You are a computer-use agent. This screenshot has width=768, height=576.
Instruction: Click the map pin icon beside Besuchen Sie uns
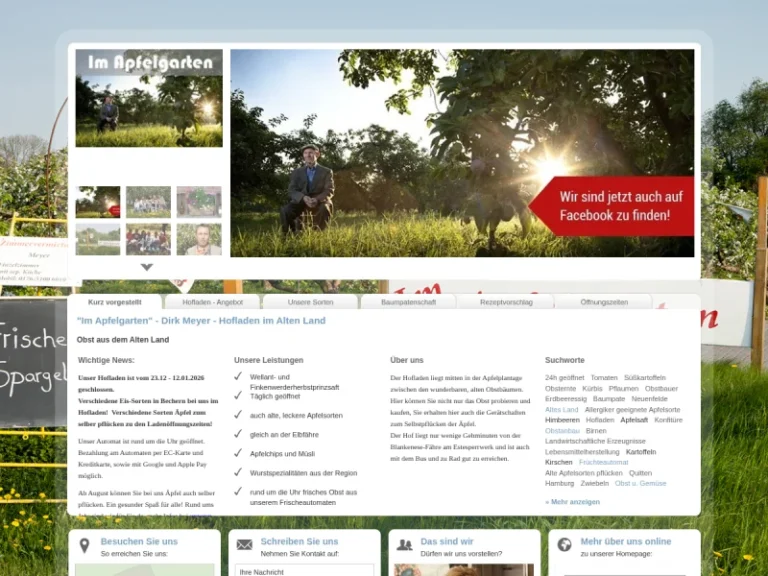pos(84,546)
